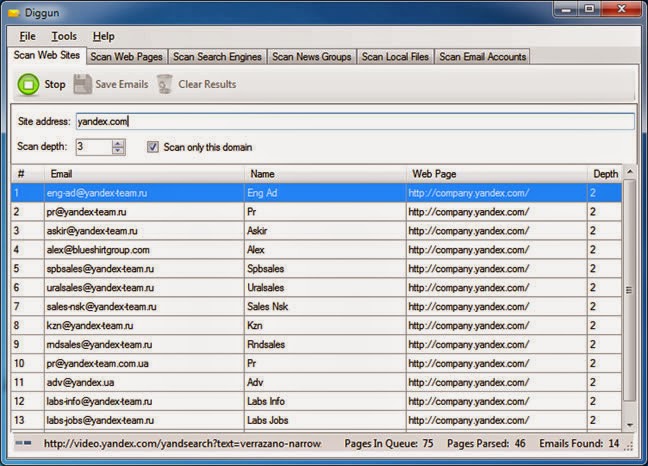Click the green Stop scan icon
This screenshot has width=648, height=466.
click(x=28, y=84)
